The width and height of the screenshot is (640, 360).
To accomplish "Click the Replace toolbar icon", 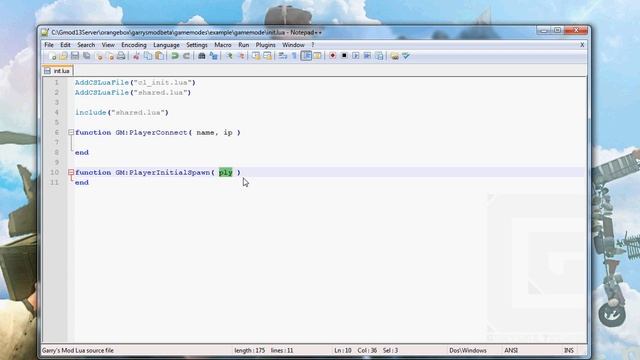I will point(213,56).
